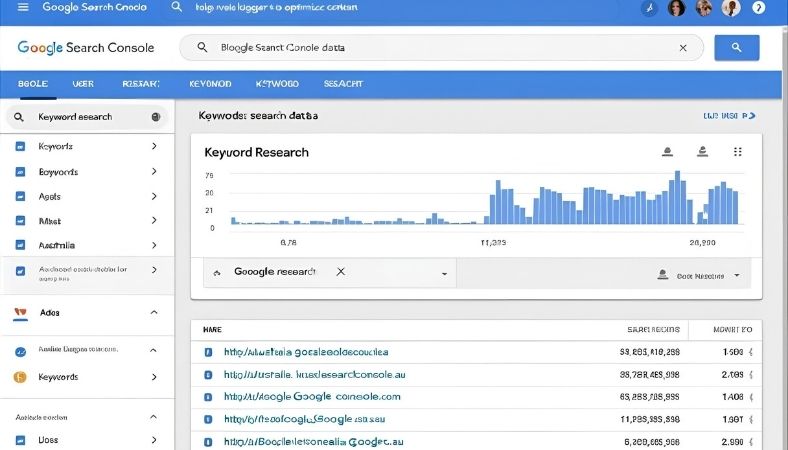The height and width of the screenshot is (450, 788).
Task: Expand the Australia row chevron
Action: click(x=154, y=245)
